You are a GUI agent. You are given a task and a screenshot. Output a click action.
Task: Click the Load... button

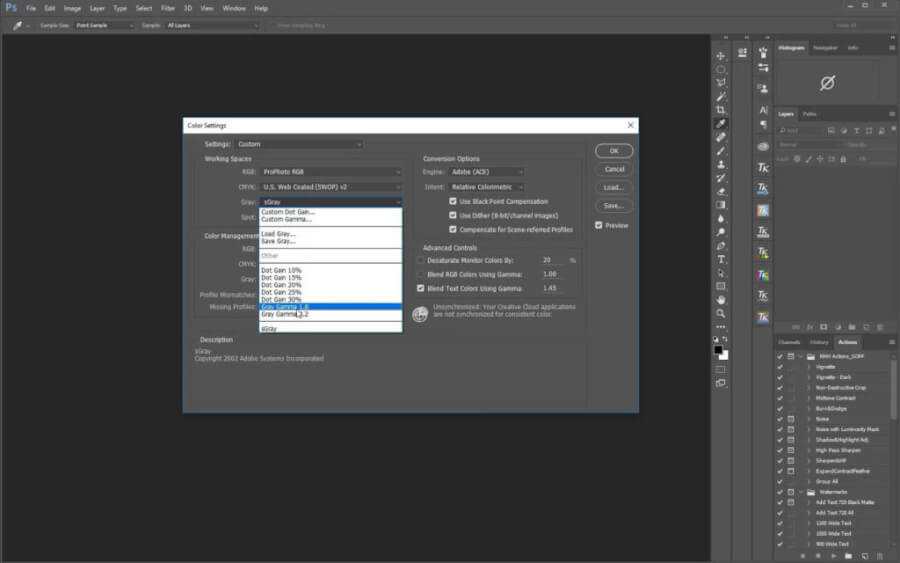(614, 188)
